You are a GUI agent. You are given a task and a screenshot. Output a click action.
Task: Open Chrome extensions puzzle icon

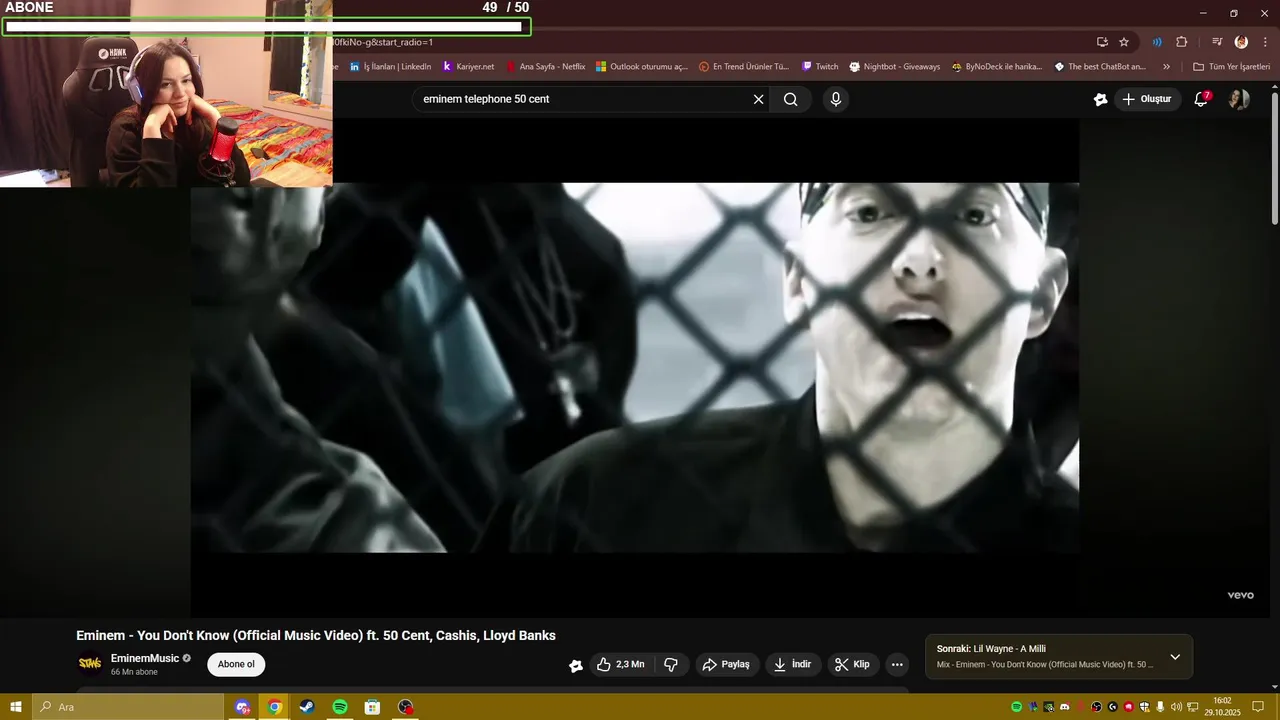[1182, 42]
